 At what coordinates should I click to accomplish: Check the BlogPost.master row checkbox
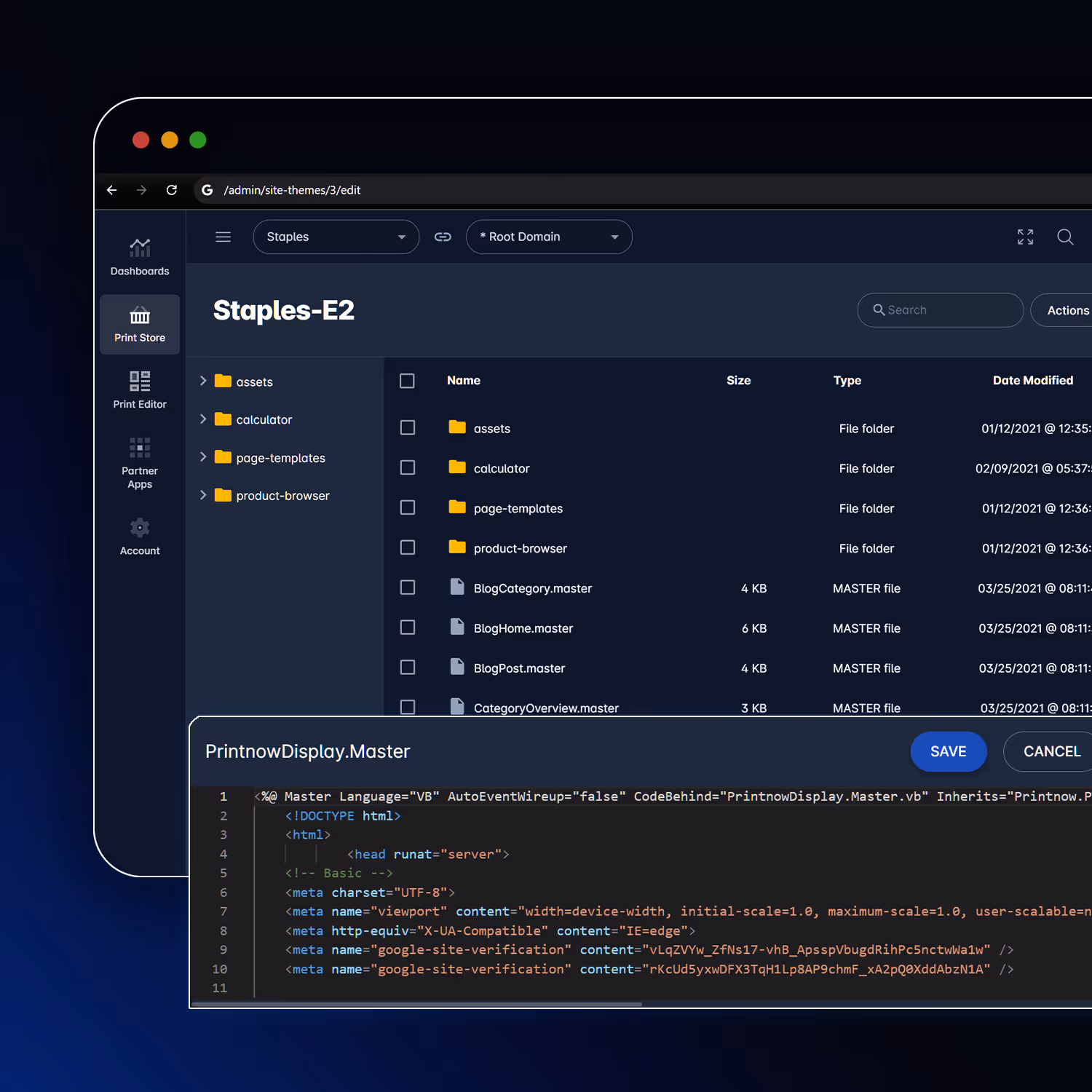coord(408,668)
